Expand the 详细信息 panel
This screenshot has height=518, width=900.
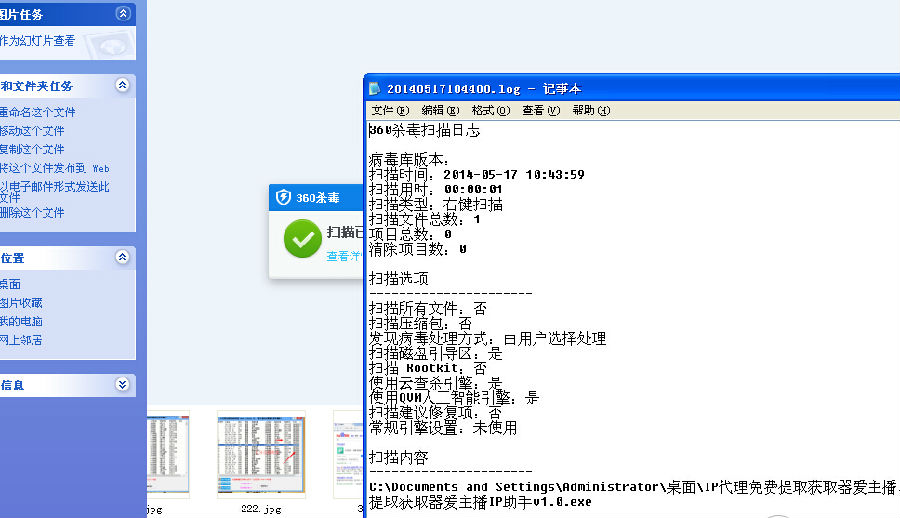pos(122,384)
